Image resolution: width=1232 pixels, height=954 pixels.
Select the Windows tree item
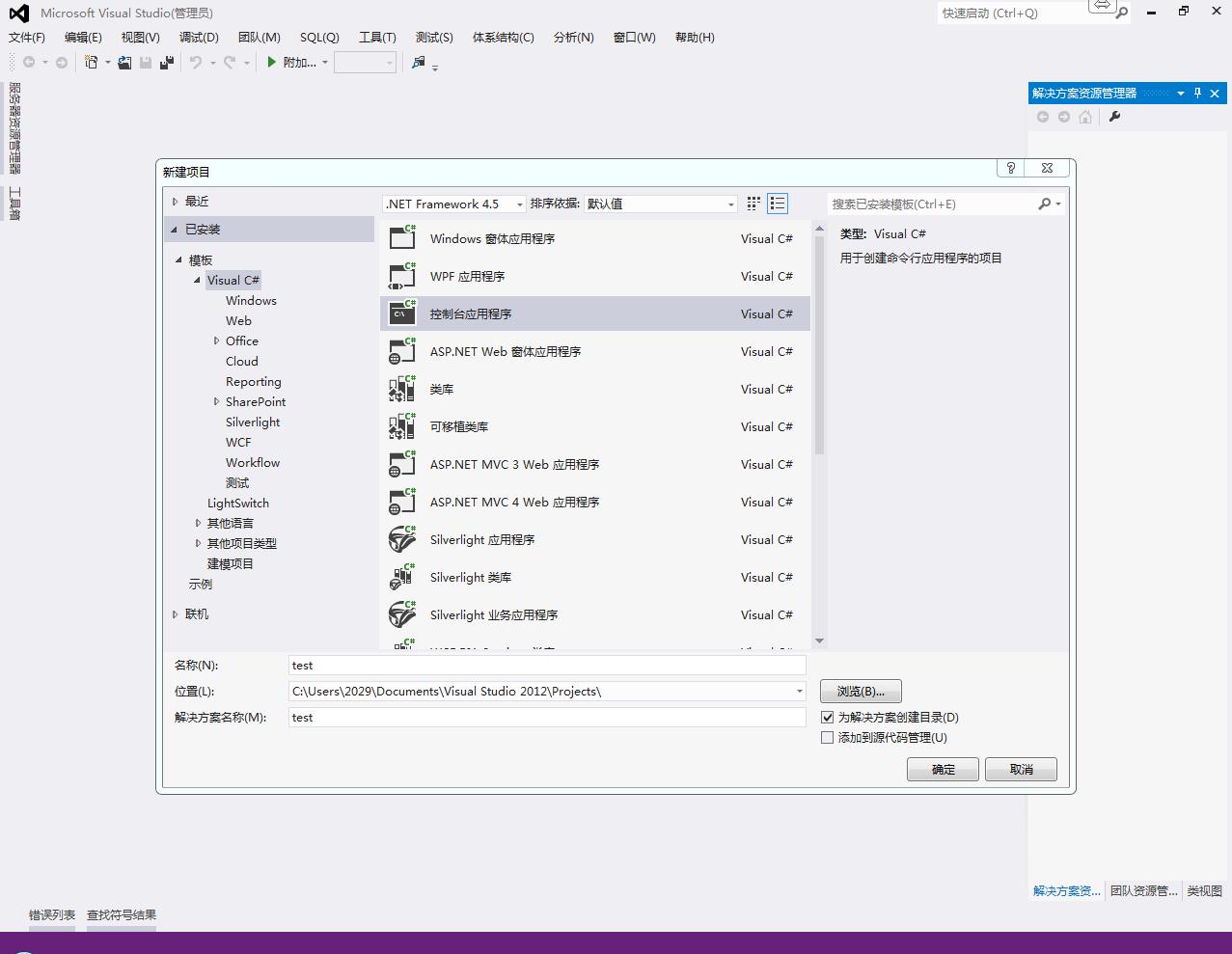click(251, 300)
